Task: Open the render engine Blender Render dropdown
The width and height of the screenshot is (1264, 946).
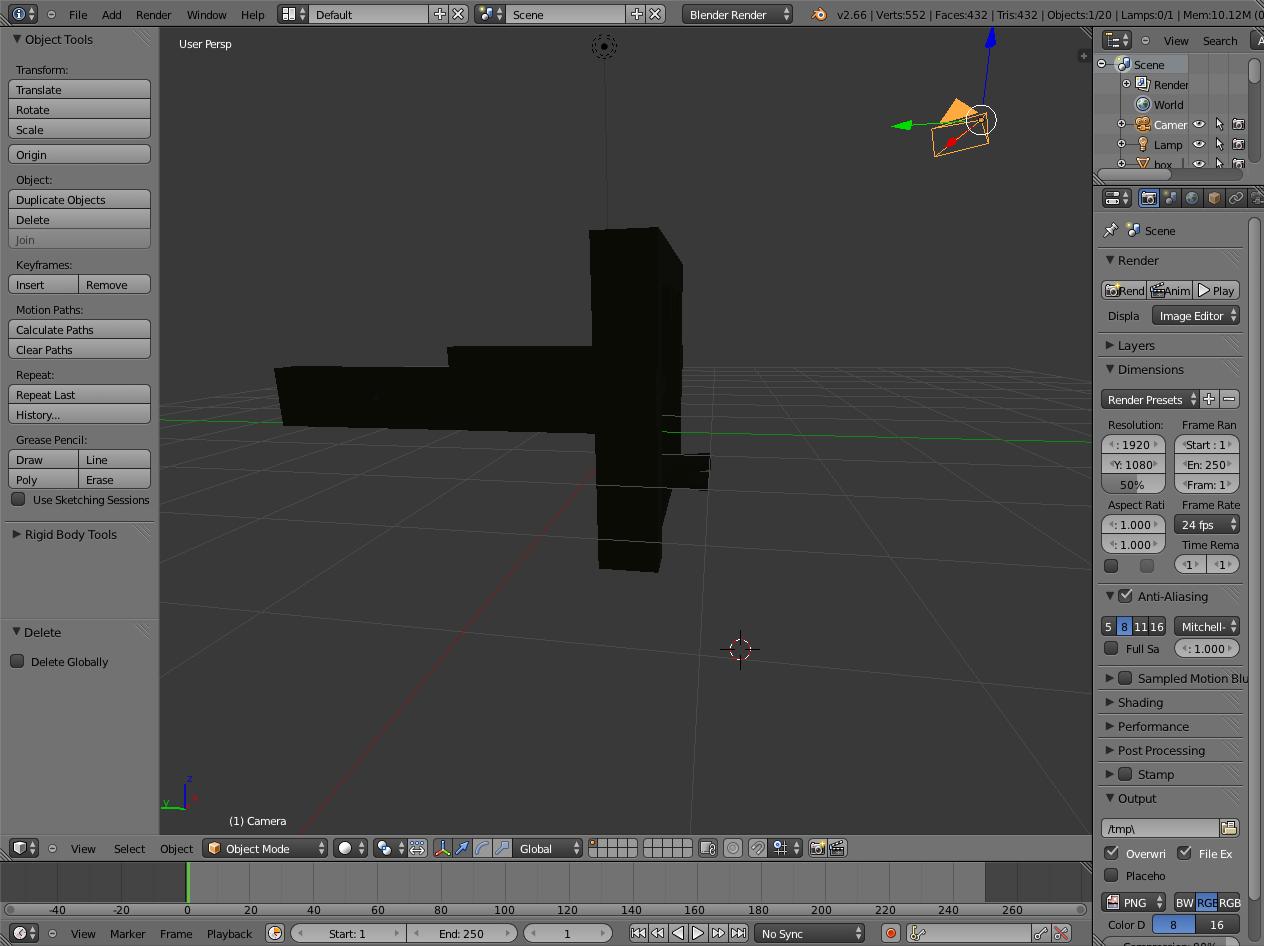Action: point(738,14)
